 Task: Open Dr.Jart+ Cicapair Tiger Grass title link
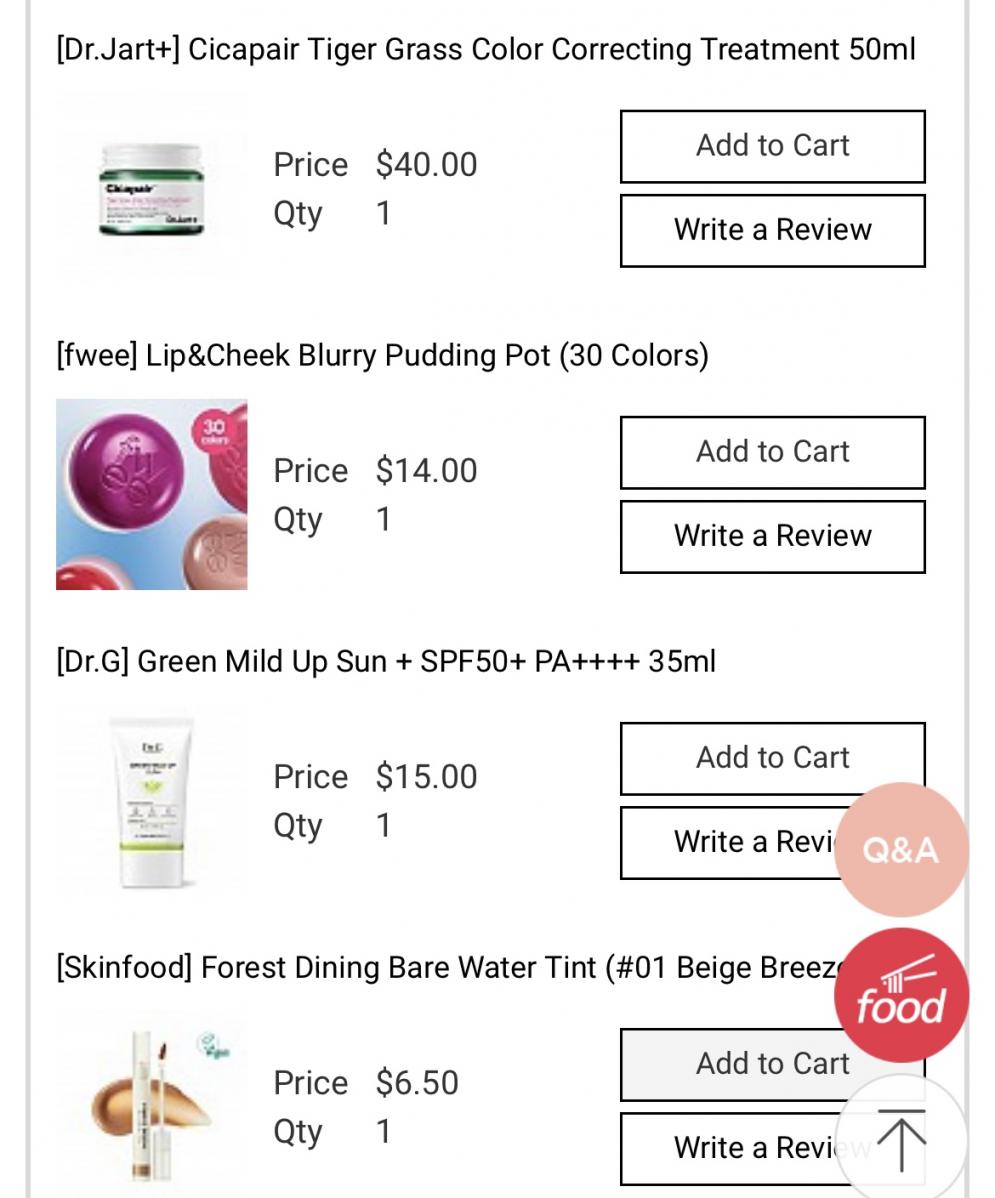(x=486, y=49)
